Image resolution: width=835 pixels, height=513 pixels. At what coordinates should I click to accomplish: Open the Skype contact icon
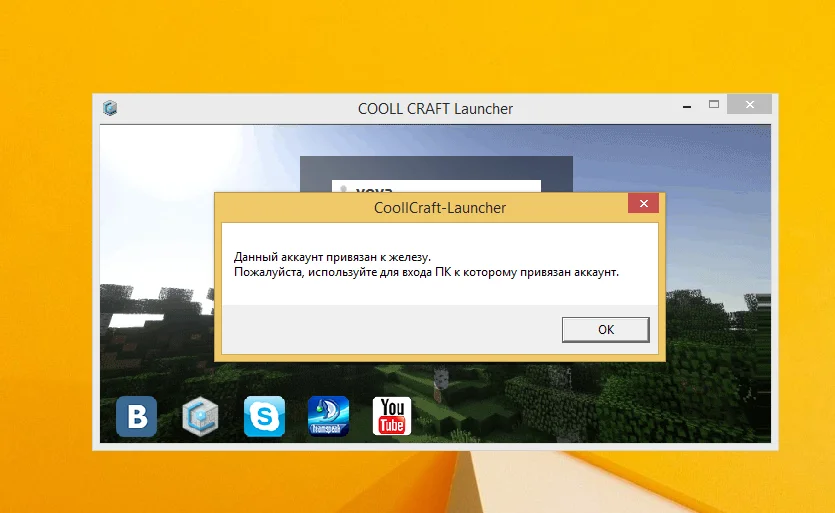[x=264, y=416]
